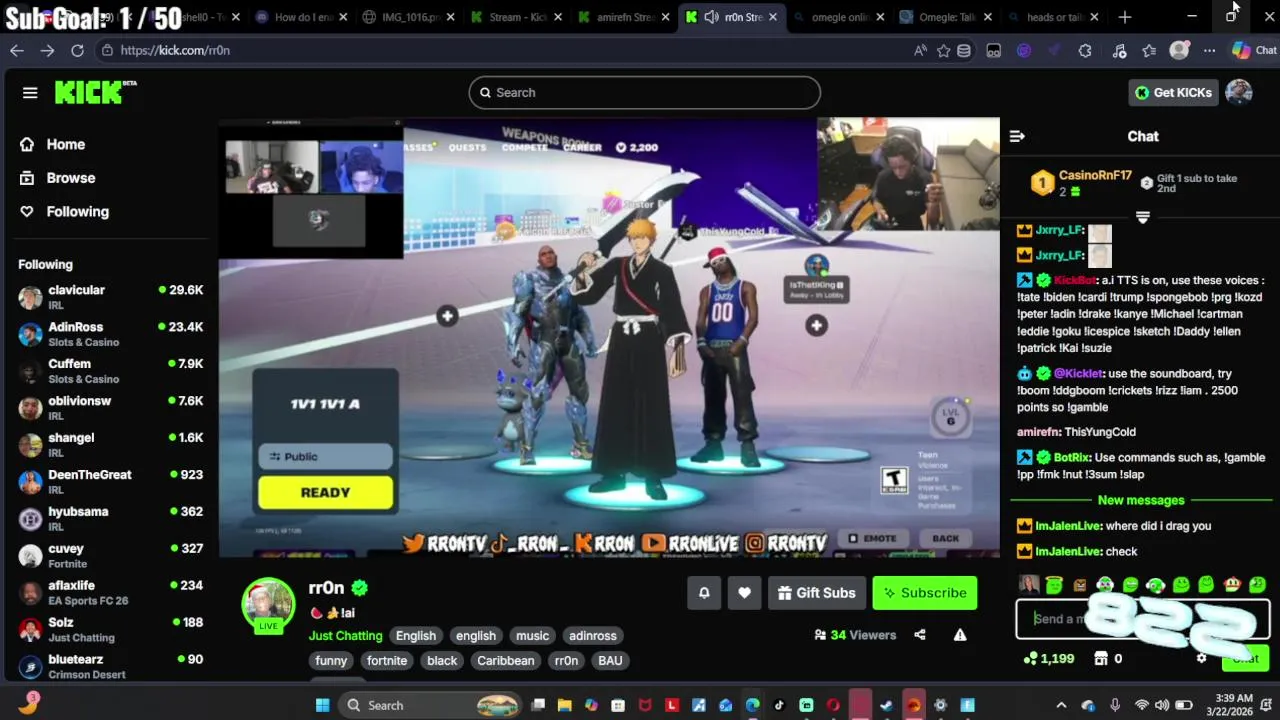Click the BAU tag
Screen dimensions: 1280x720
click(610, 661)
